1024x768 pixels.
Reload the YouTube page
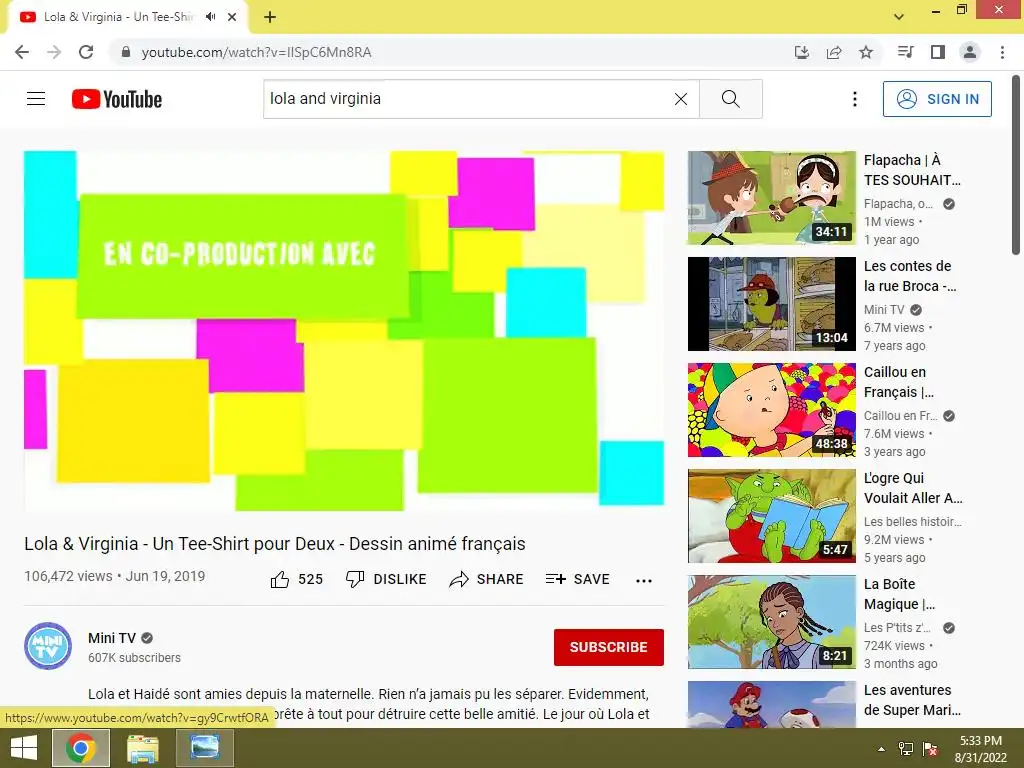click(86, 52)
